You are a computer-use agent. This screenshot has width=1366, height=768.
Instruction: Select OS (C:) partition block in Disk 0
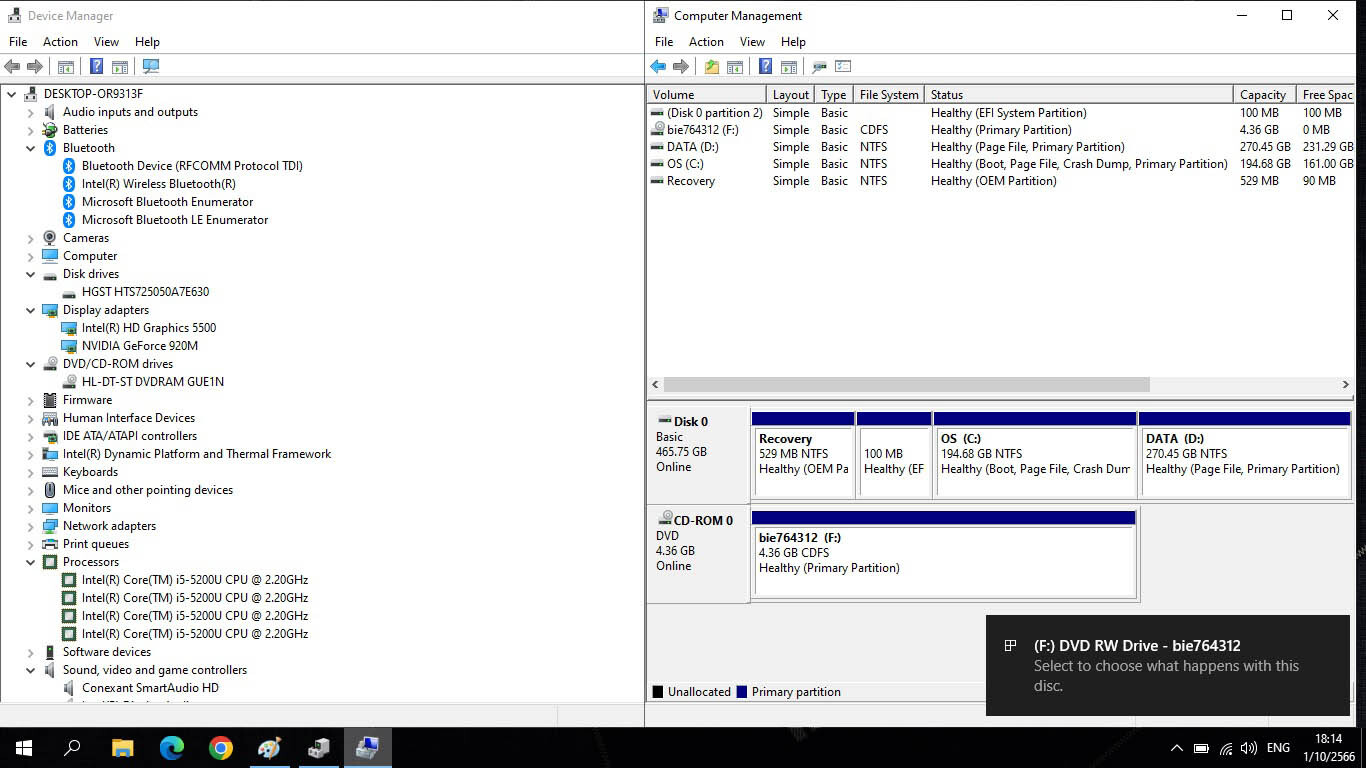tap(1035, 454)
